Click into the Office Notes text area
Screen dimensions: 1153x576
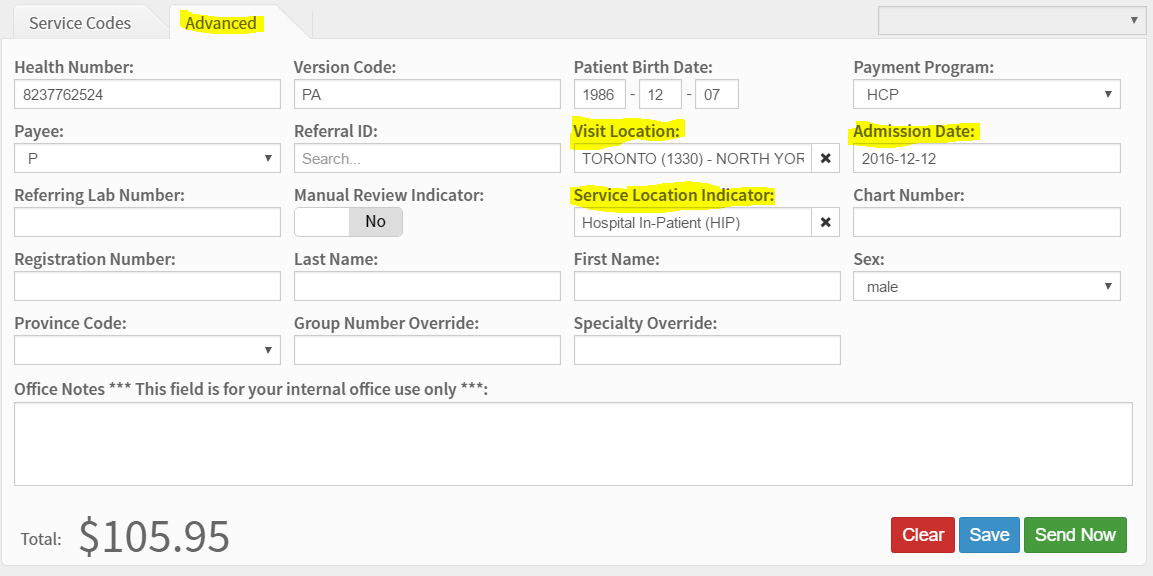[573, 443]
